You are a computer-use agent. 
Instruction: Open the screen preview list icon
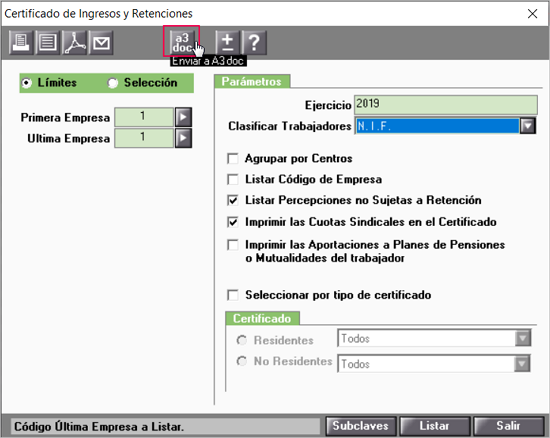pyautogui.click(x=47, y=42)
